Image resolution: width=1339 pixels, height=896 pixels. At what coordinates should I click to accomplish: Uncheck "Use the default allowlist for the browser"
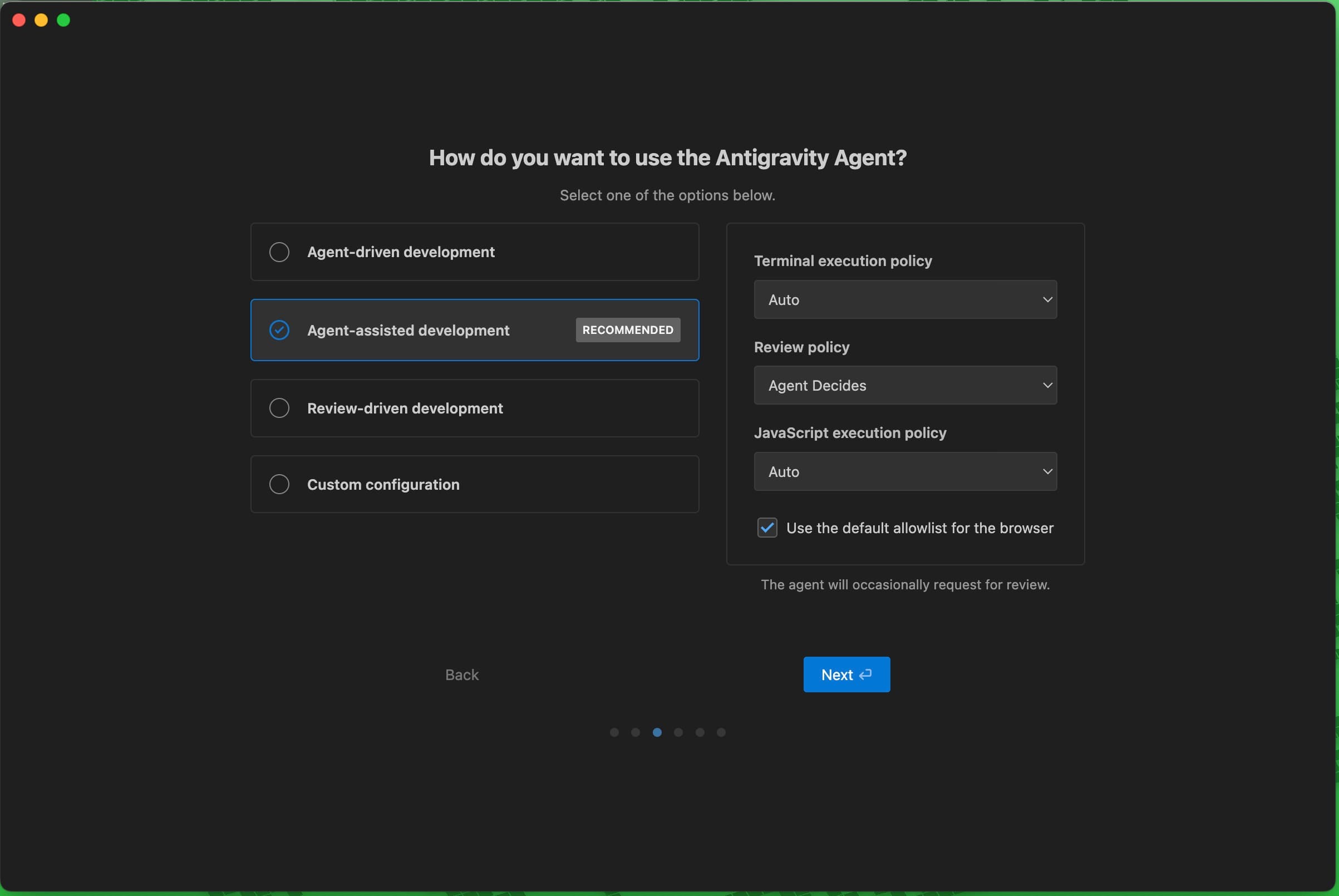(x=767, y=528)
